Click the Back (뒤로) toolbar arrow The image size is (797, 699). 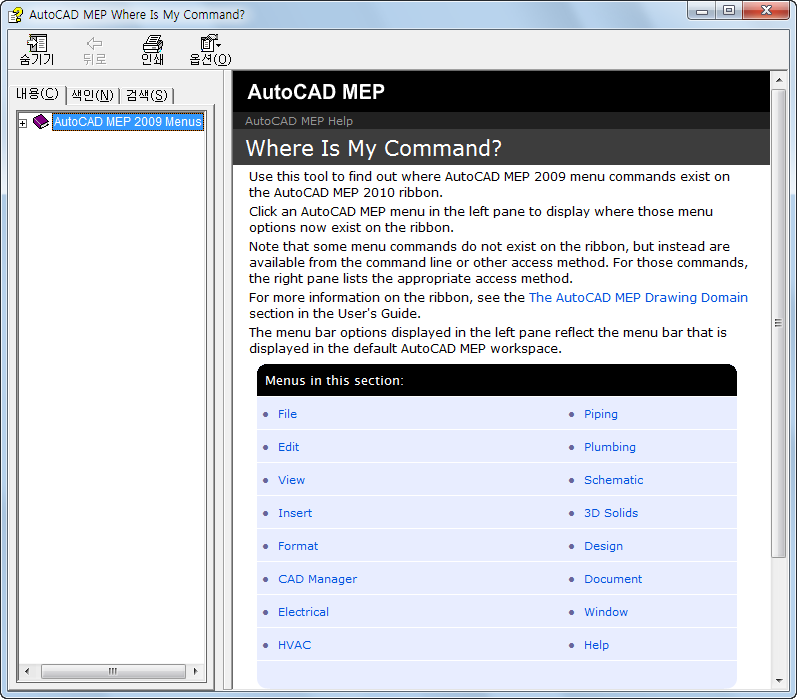pyautogui.click(x=95, y=50)
